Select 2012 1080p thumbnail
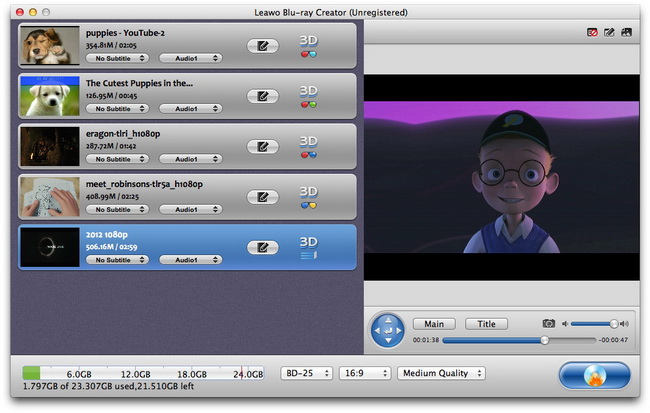Screen dimensions: 650x413 point(50,248)
